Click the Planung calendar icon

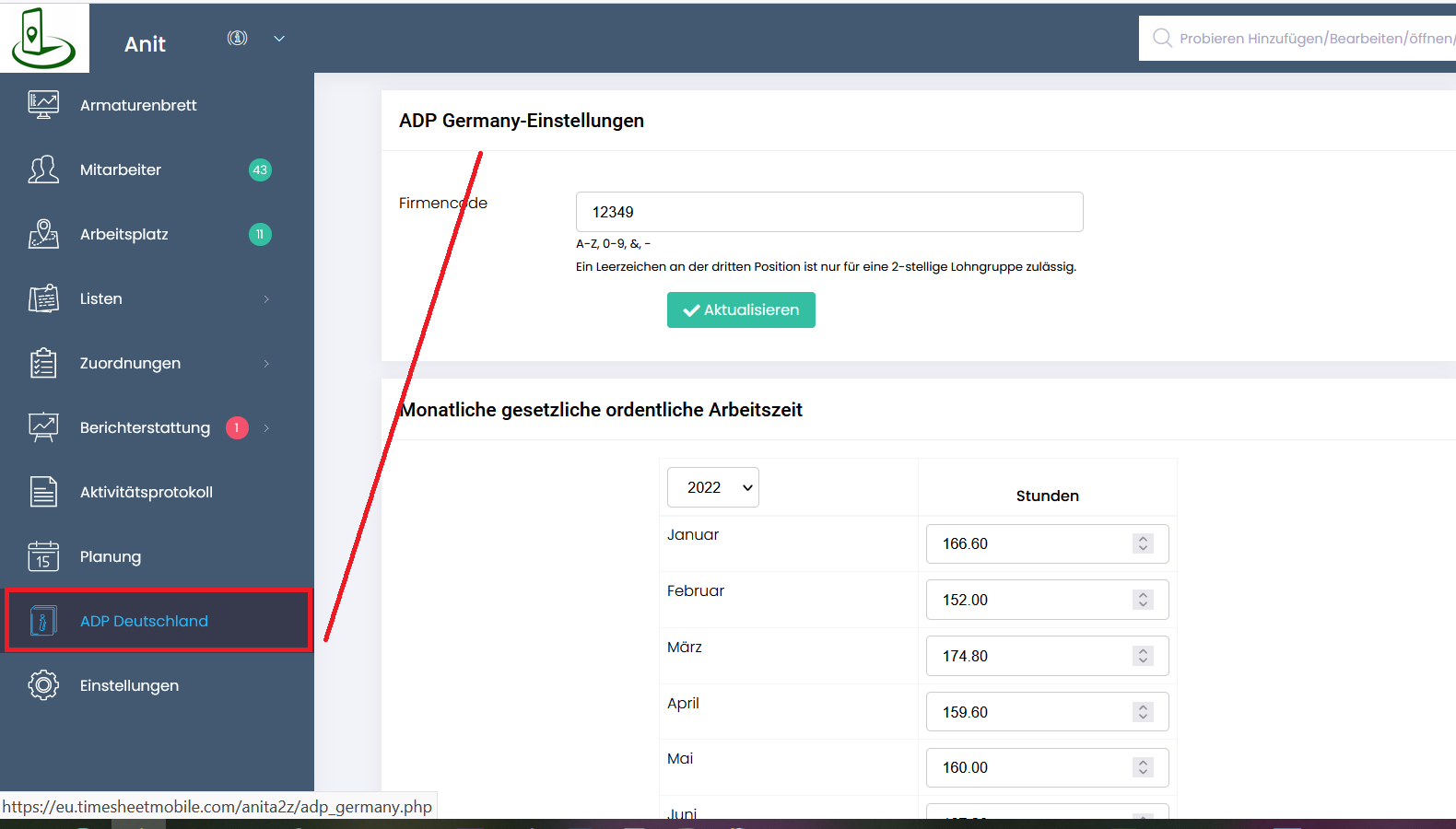click(x=43, y=556)
